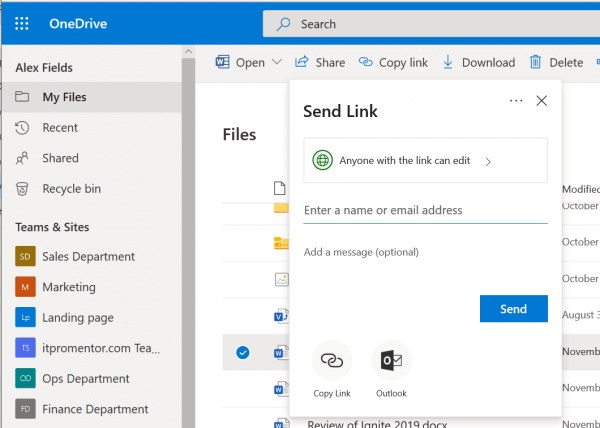Click the Search box
Screen dimensions: 600x428
[431, 24]
